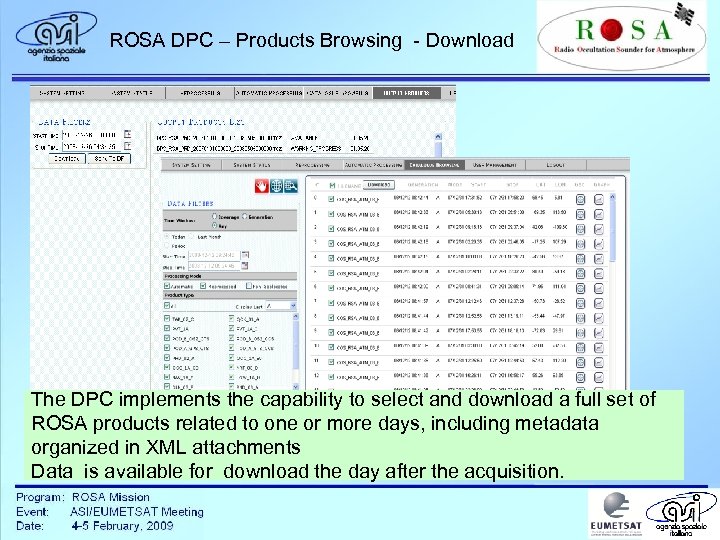Open the description icon in table row 4
This screenshot has height=540, width=720.
pos(580,259)
